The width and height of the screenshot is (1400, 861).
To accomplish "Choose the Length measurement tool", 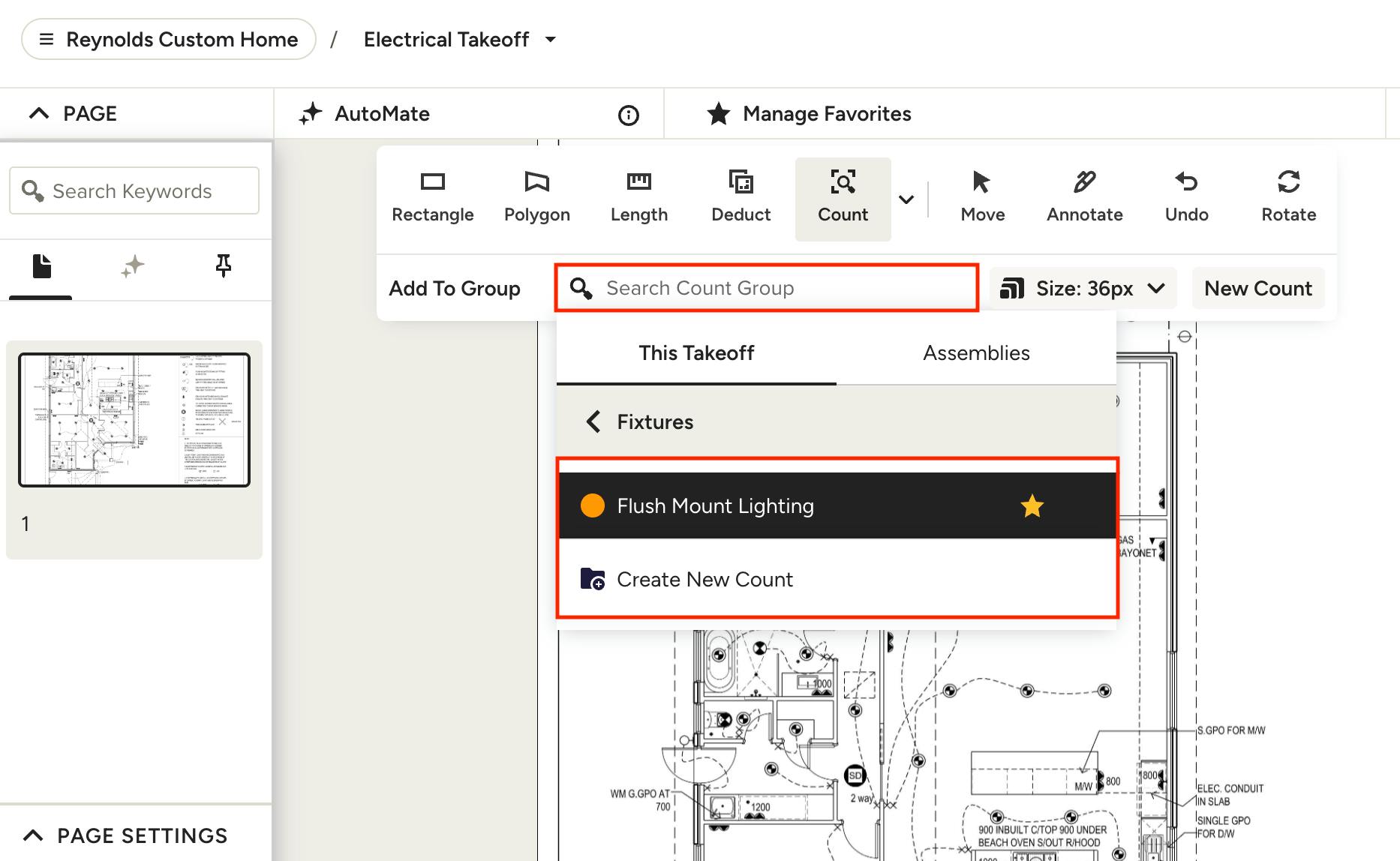I will point(638,197).
